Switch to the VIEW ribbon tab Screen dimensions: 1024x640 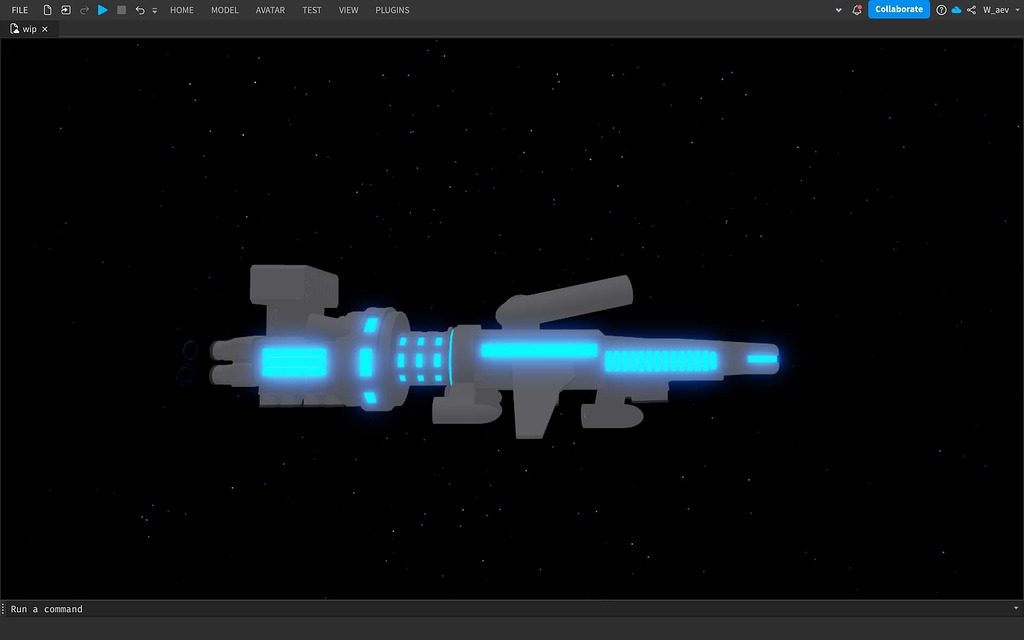(348, 10)
